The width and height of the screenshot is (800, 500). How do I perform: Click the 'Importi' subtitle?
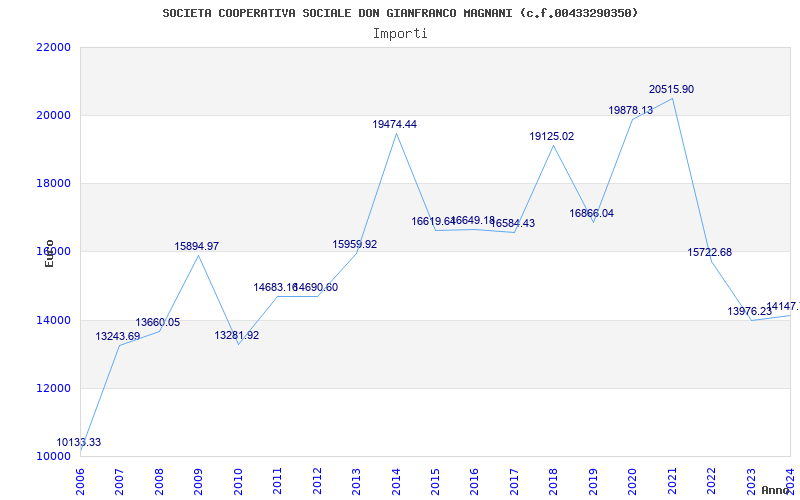click(x=400, y=34)
